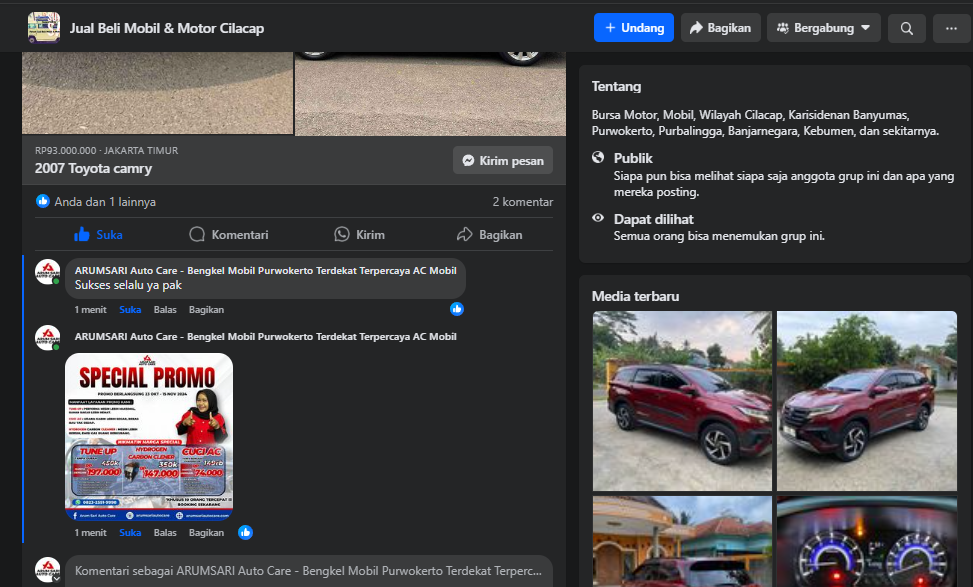Screen dimensions: 973x587
Task: Click the Komentari comment button
Action: [229, 235]
